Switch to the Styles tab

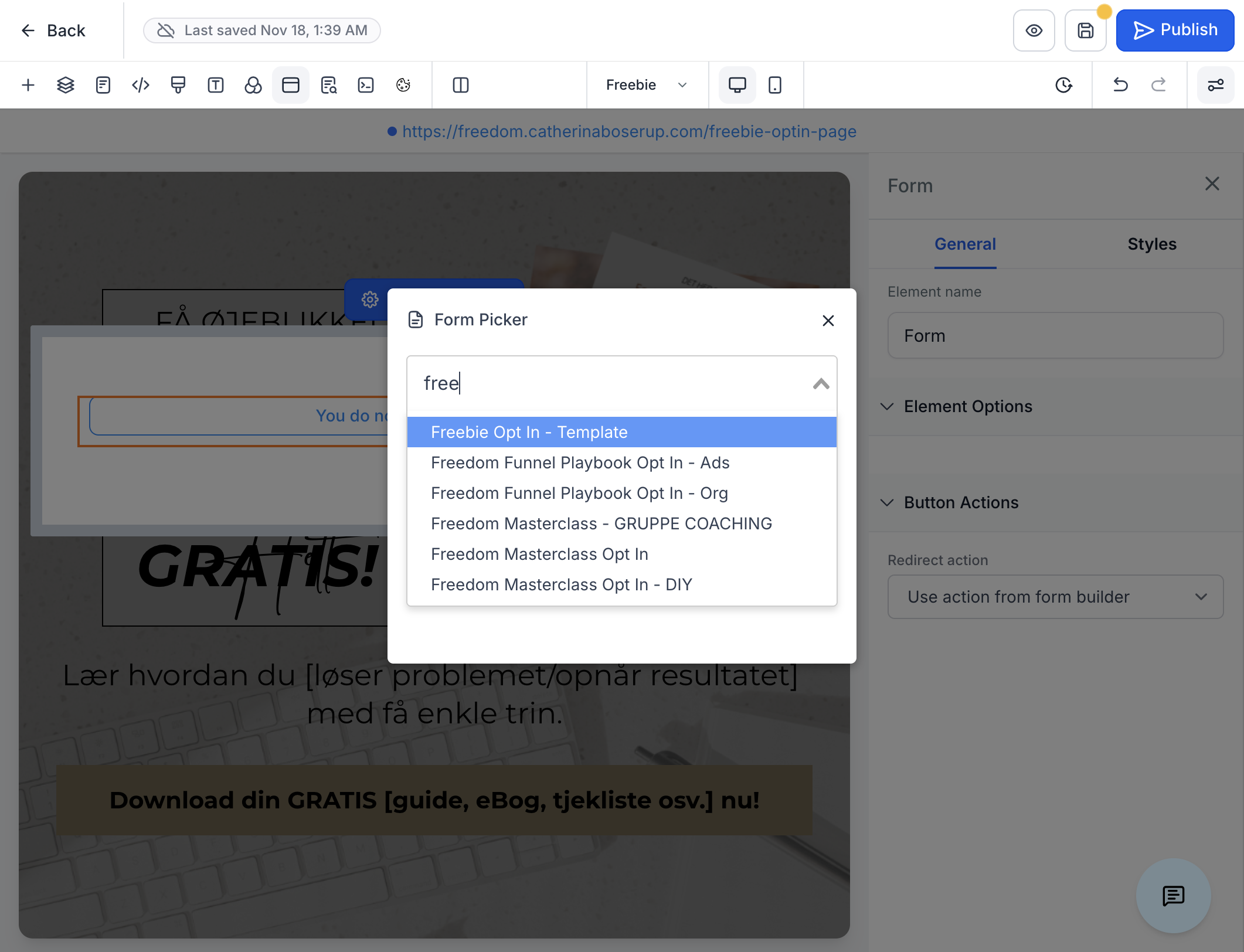click(x=1151, y=244)
